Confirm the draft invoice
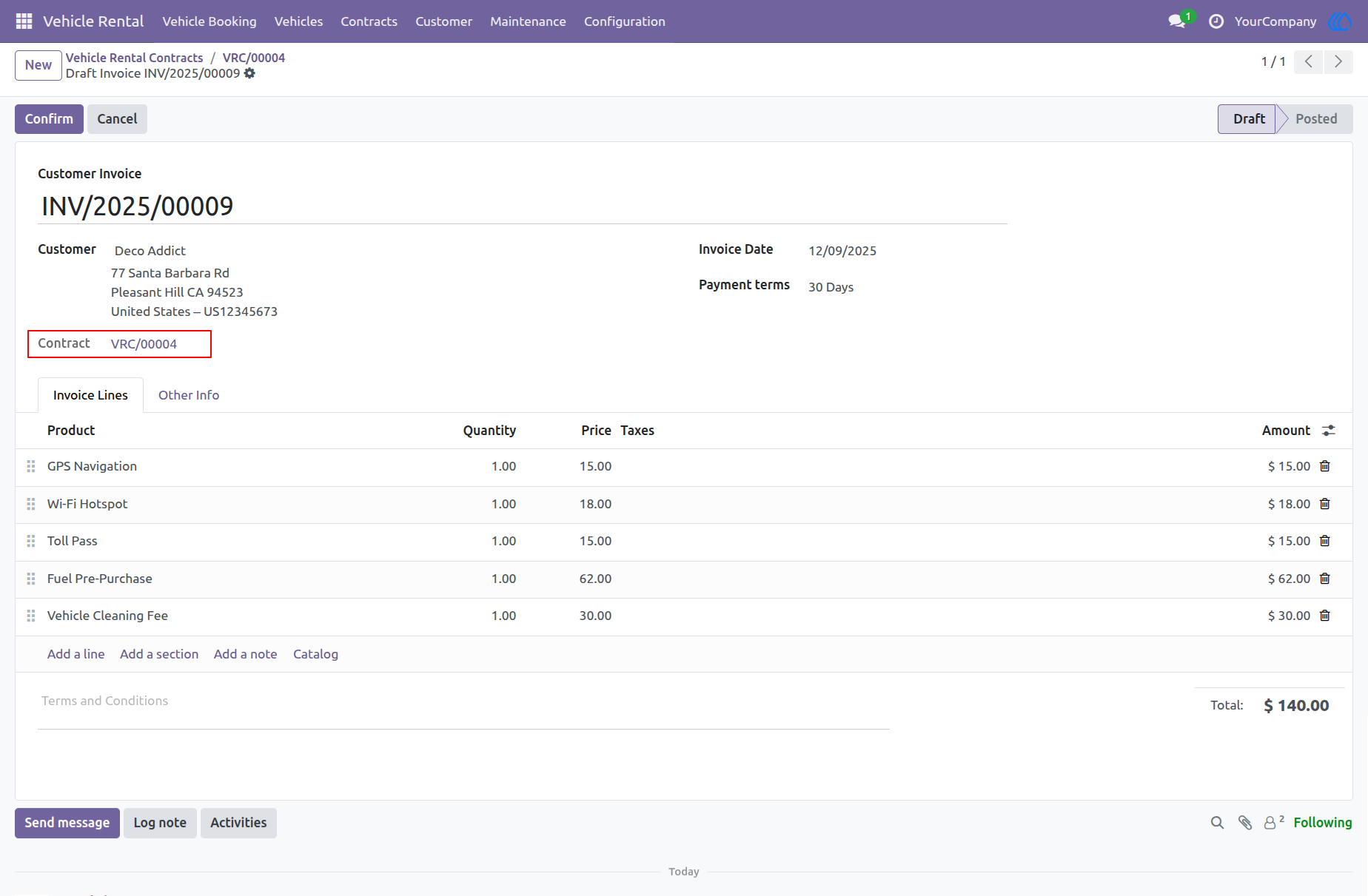The width and height of the screenshot is (1368, 896). 49,119
